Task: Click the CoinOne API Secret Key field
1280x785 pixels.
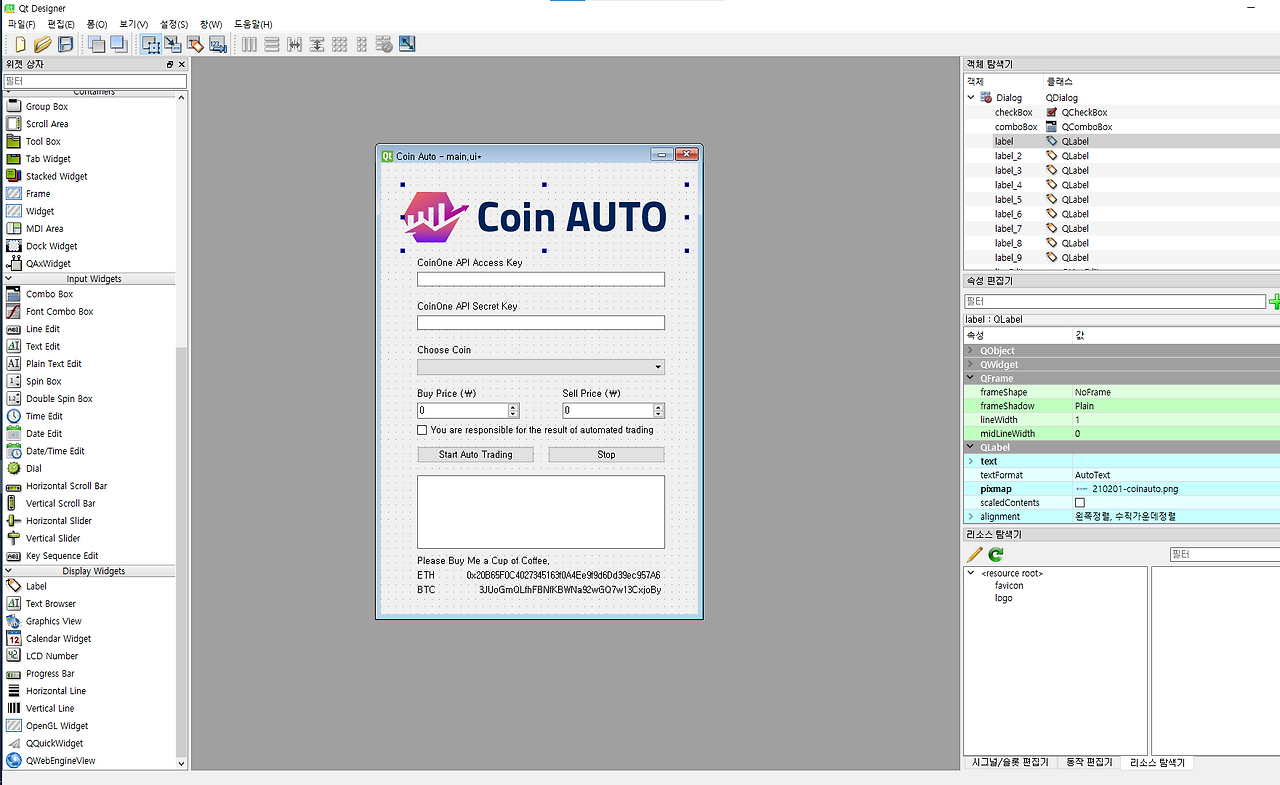Action: [541, 323]
